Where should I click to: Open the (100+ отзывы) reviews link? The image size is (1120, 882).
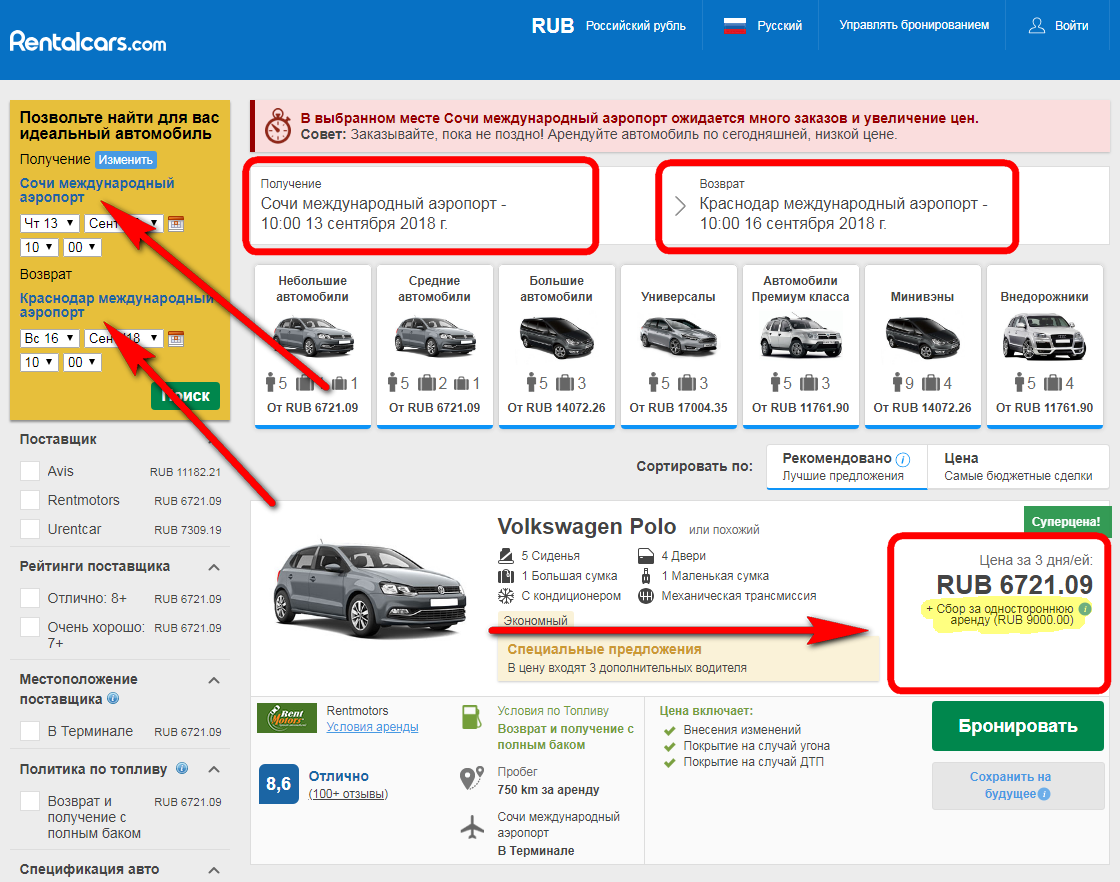pos(348,794)
